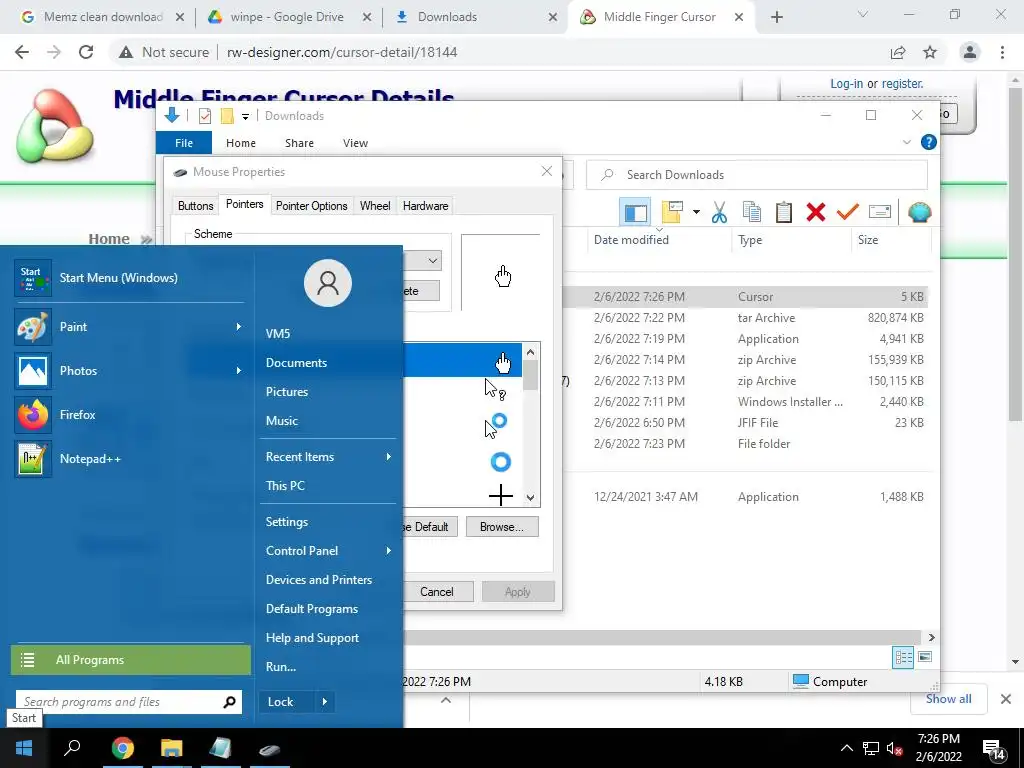Switch to Hardware tab

click(425, 206)
